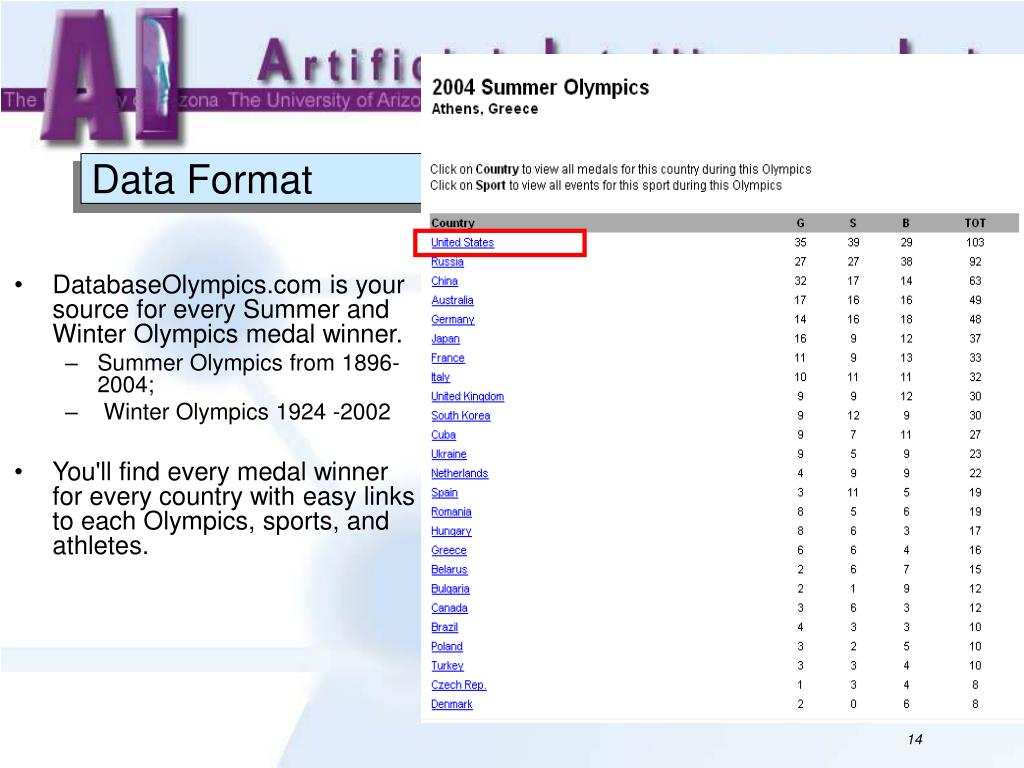The image size is (1024, 768).
Task: Open the Spain country link
Action: (x=444, y=492)
